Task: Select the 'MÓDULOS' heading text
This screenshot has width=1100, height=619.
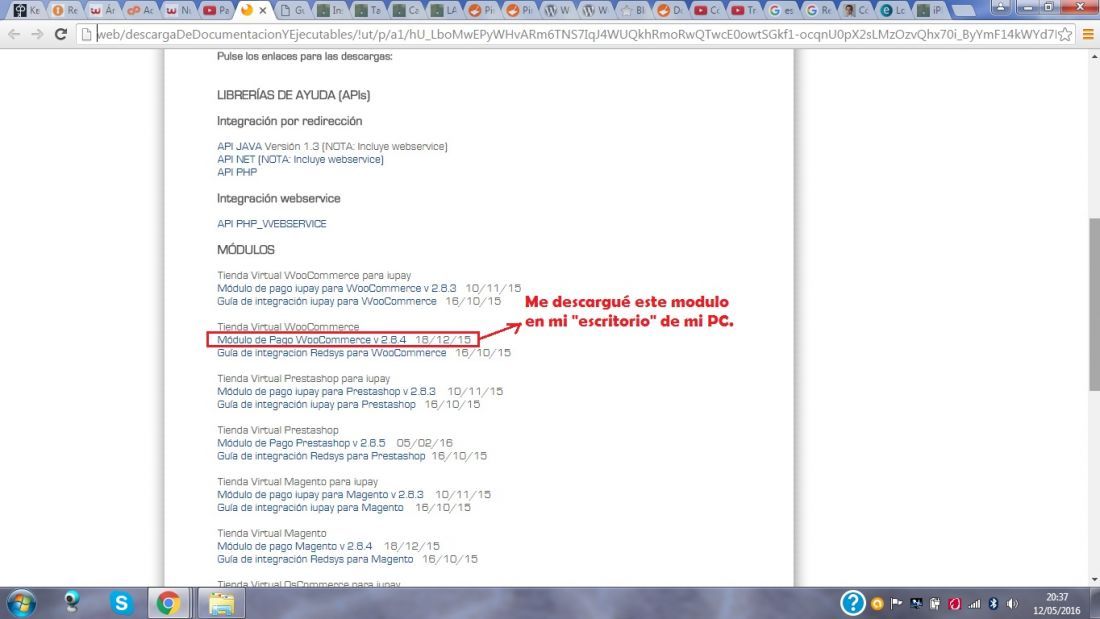Action: [x=246, y=250]
